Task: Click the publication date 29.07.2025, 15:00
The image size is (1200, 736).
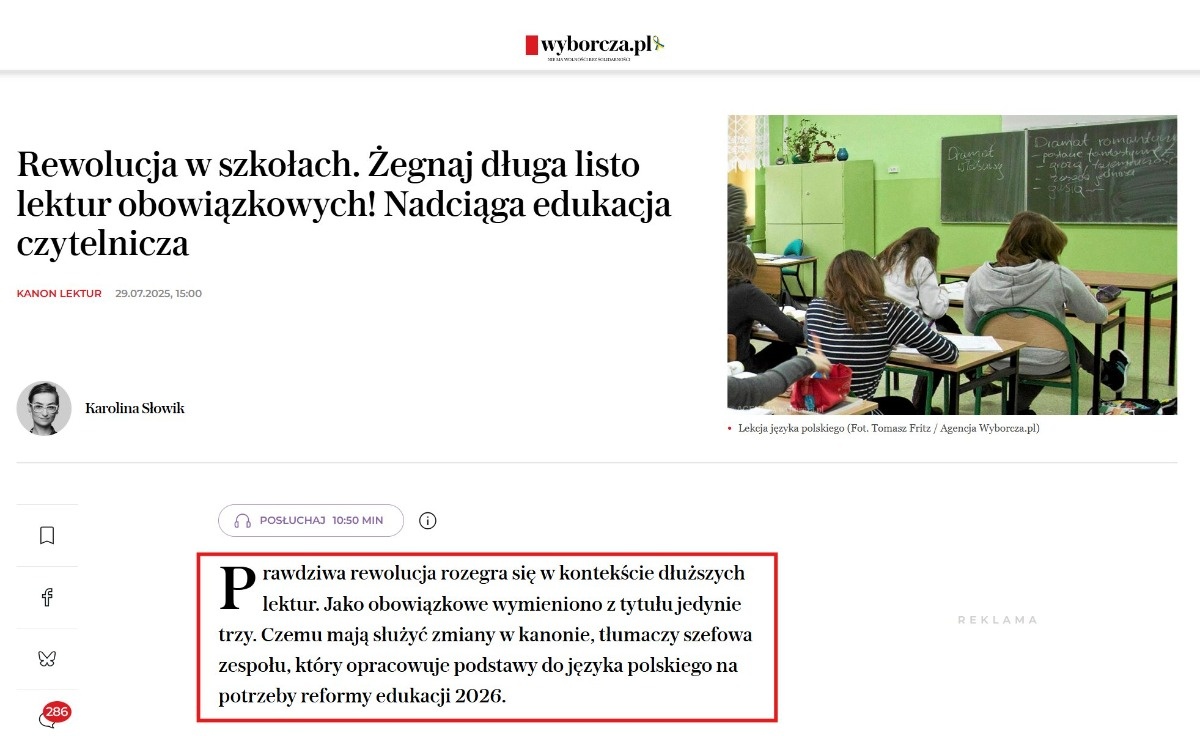Action: point(158,294)
